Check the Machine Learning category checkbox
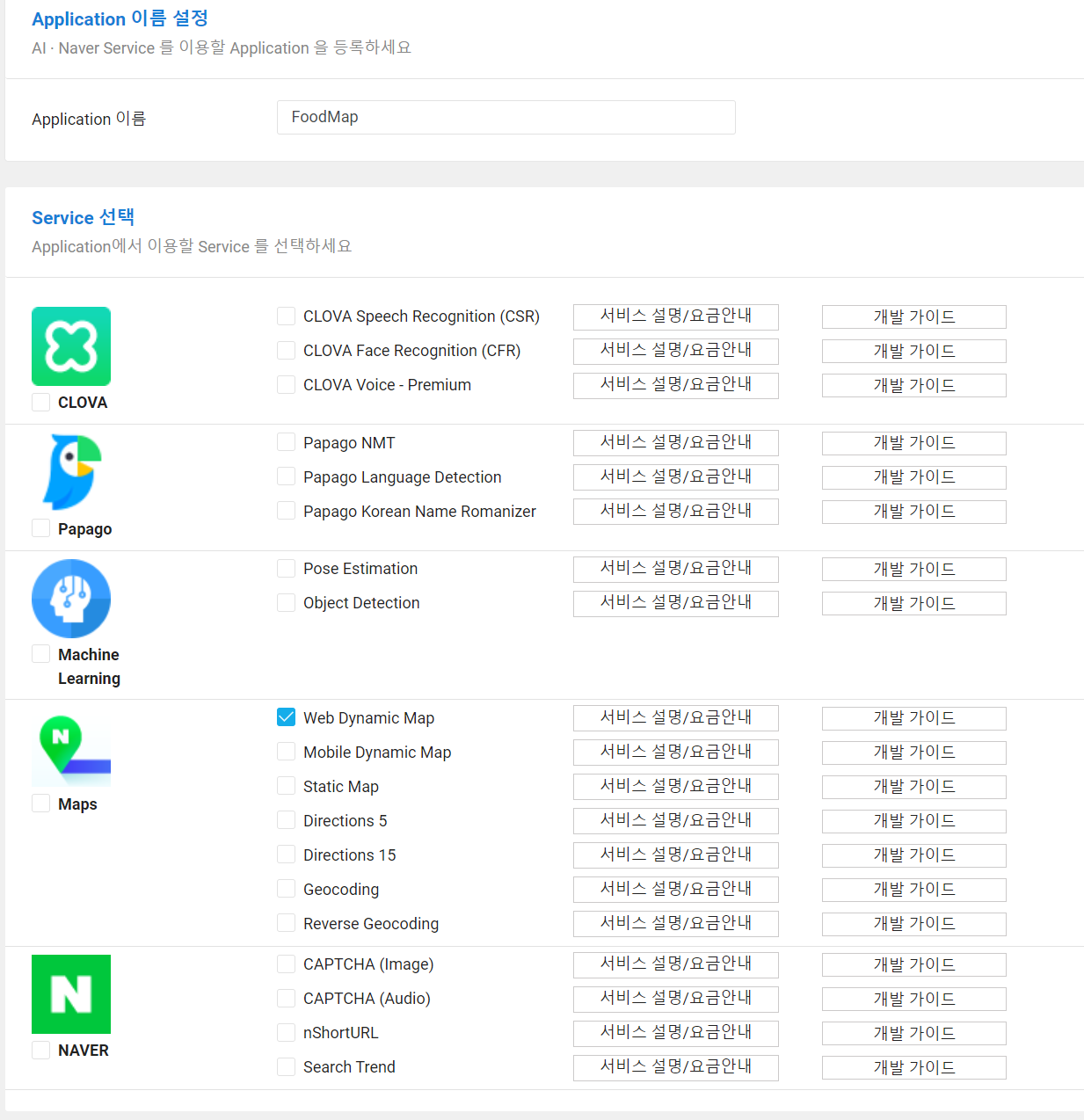The width and height of the screenshot is (1084, 1120). (40, 654)
